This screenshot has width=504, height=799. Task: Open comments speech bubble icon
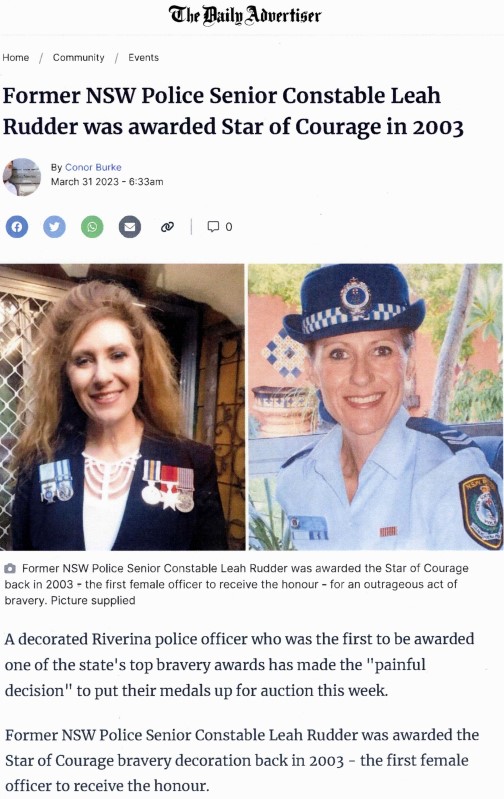tap(213, 226)
